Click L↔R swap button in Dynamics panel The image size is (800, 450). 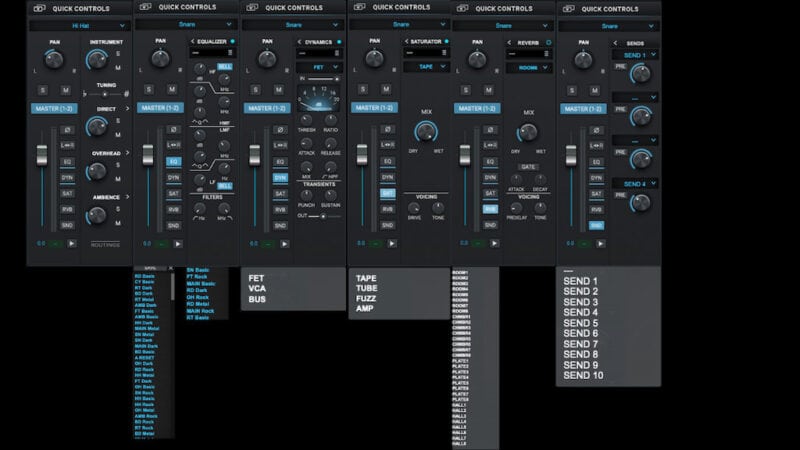[280, 145]
